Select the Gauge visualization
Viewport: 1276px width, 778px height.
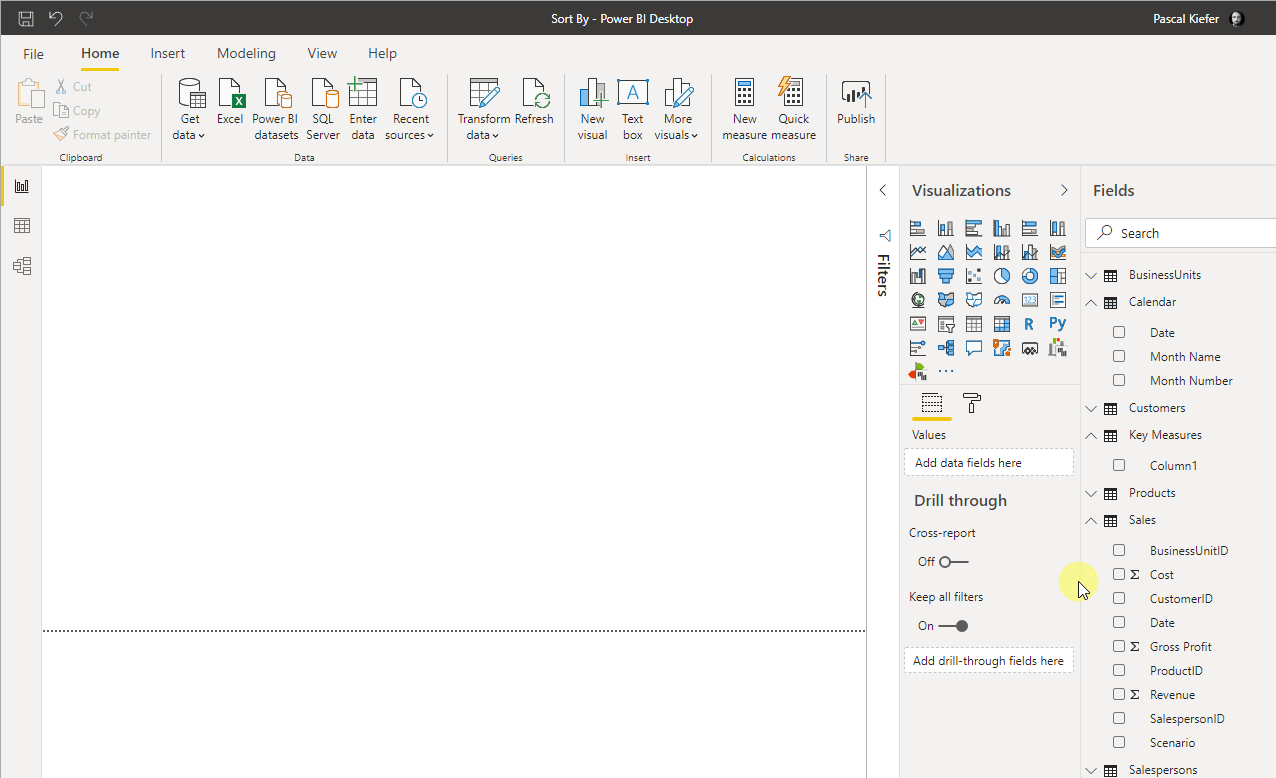[x=1001, y=299]
